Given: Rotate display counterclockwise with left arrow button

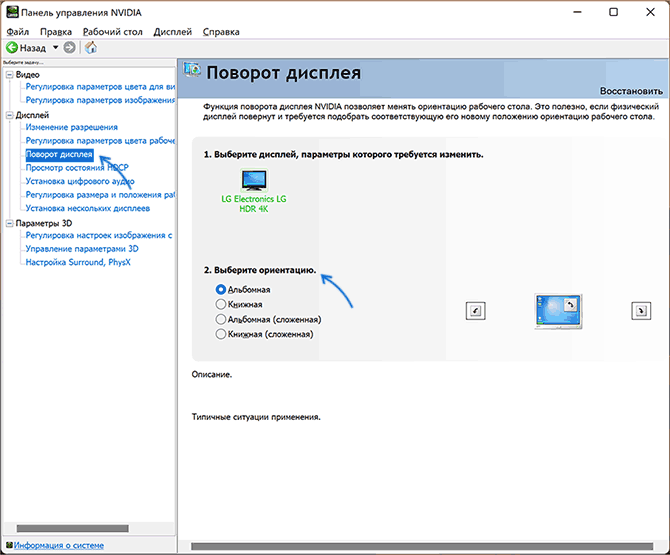Looking at the screenshot, I should coord(475,311).
